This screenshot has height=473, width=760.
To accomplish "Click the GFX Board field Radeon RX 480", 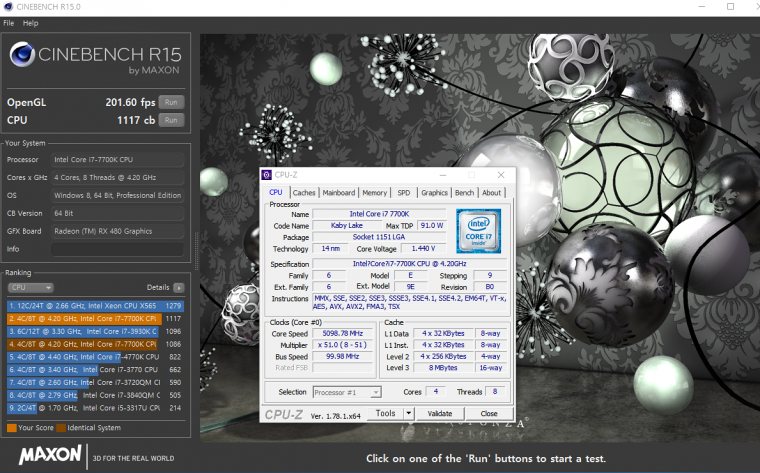I will point(118,231).
